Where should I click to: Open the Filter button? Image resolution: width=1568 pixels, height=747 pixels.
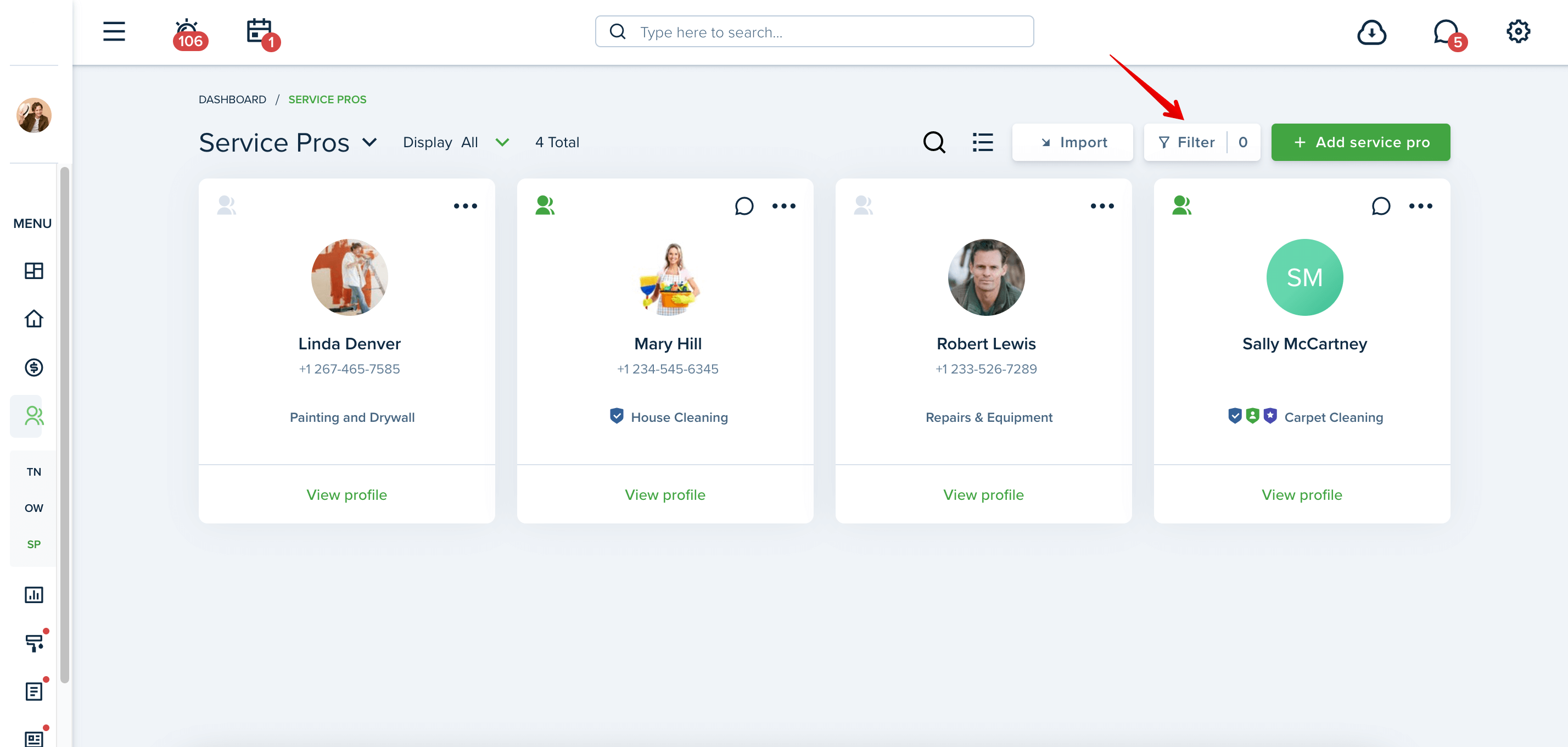click(1202, 142)
